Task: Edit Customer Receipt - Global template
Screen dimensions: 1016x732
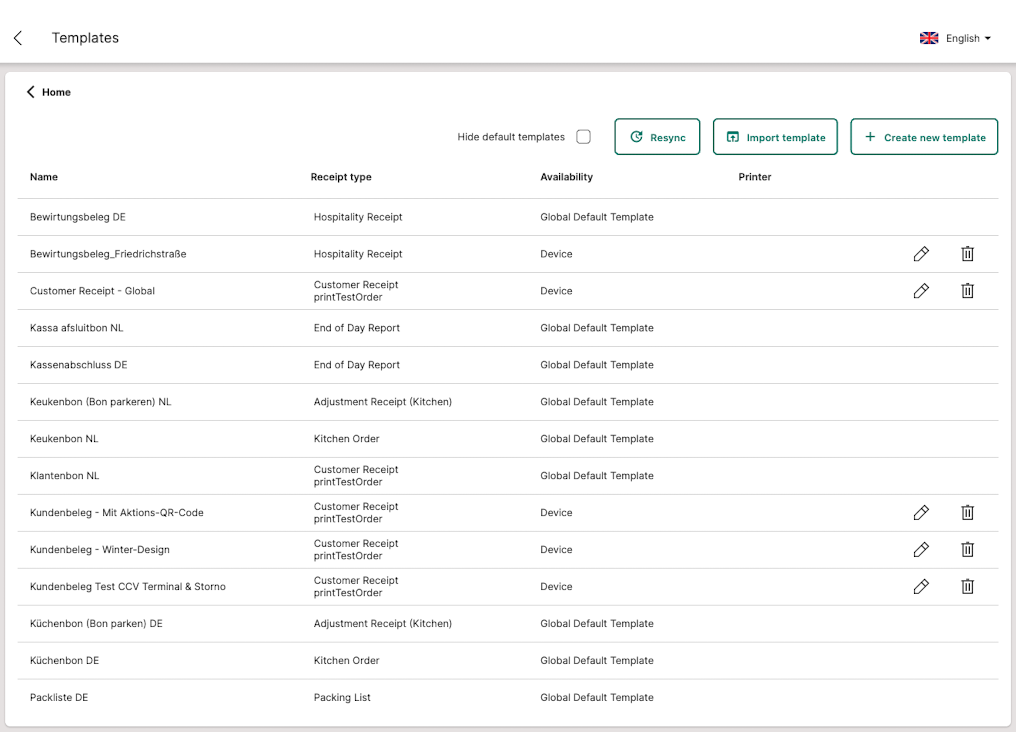Action: [x=921, y=291]
